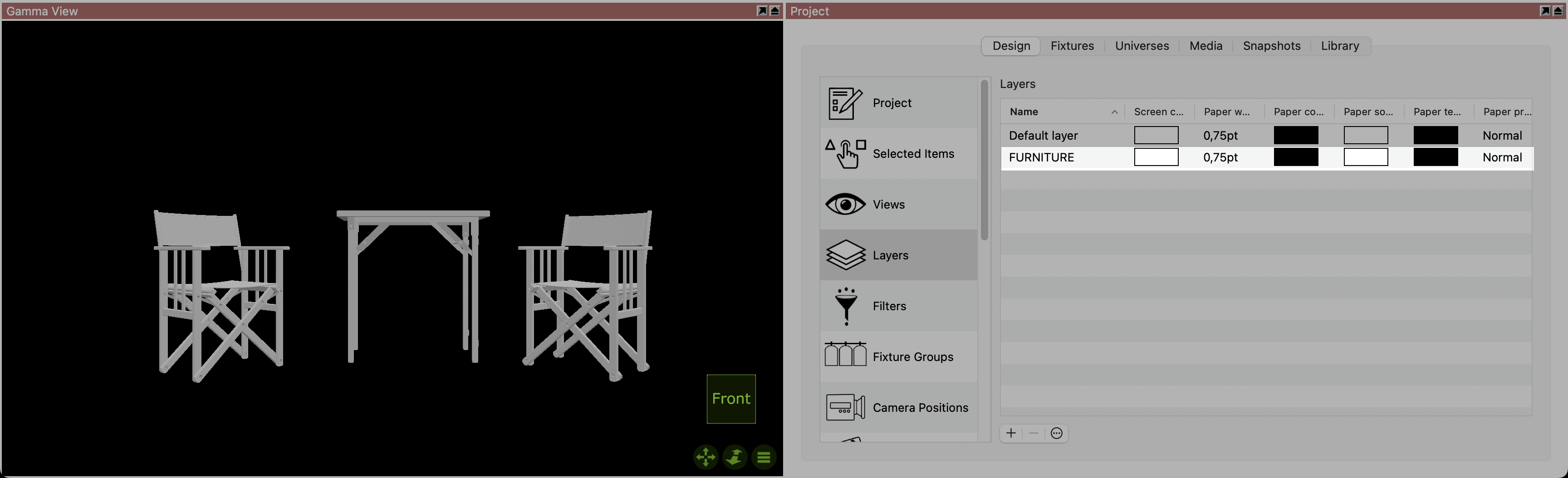The height and width of the screenshot is (478, 1568).
Task: Open Paper print mode Normal for FURNITURE
Action: [1502, 157]
